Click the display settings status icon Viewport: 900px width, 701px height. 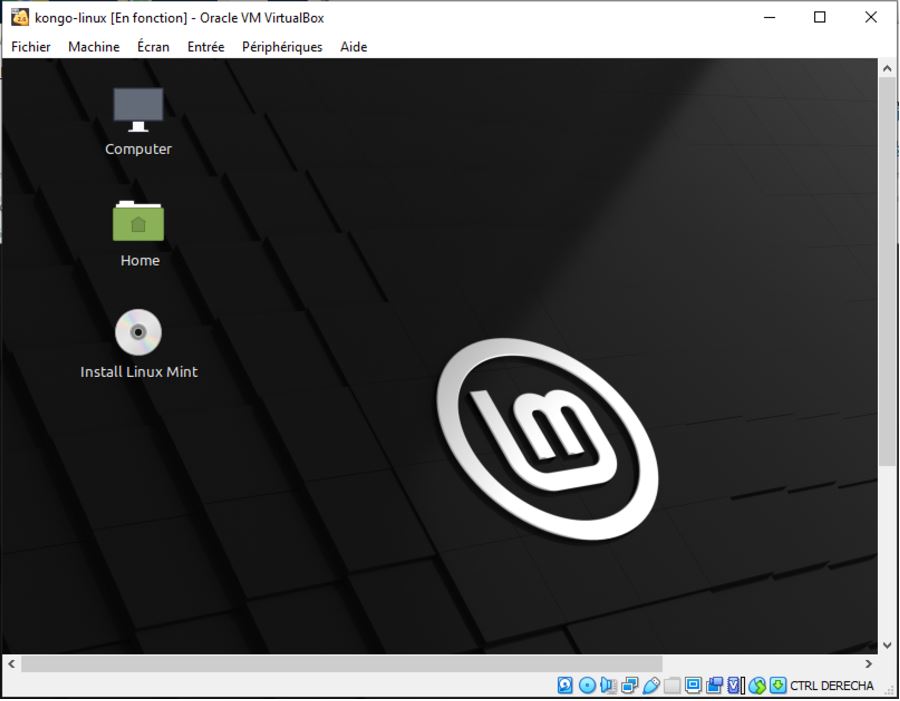[x=693, y=686]
